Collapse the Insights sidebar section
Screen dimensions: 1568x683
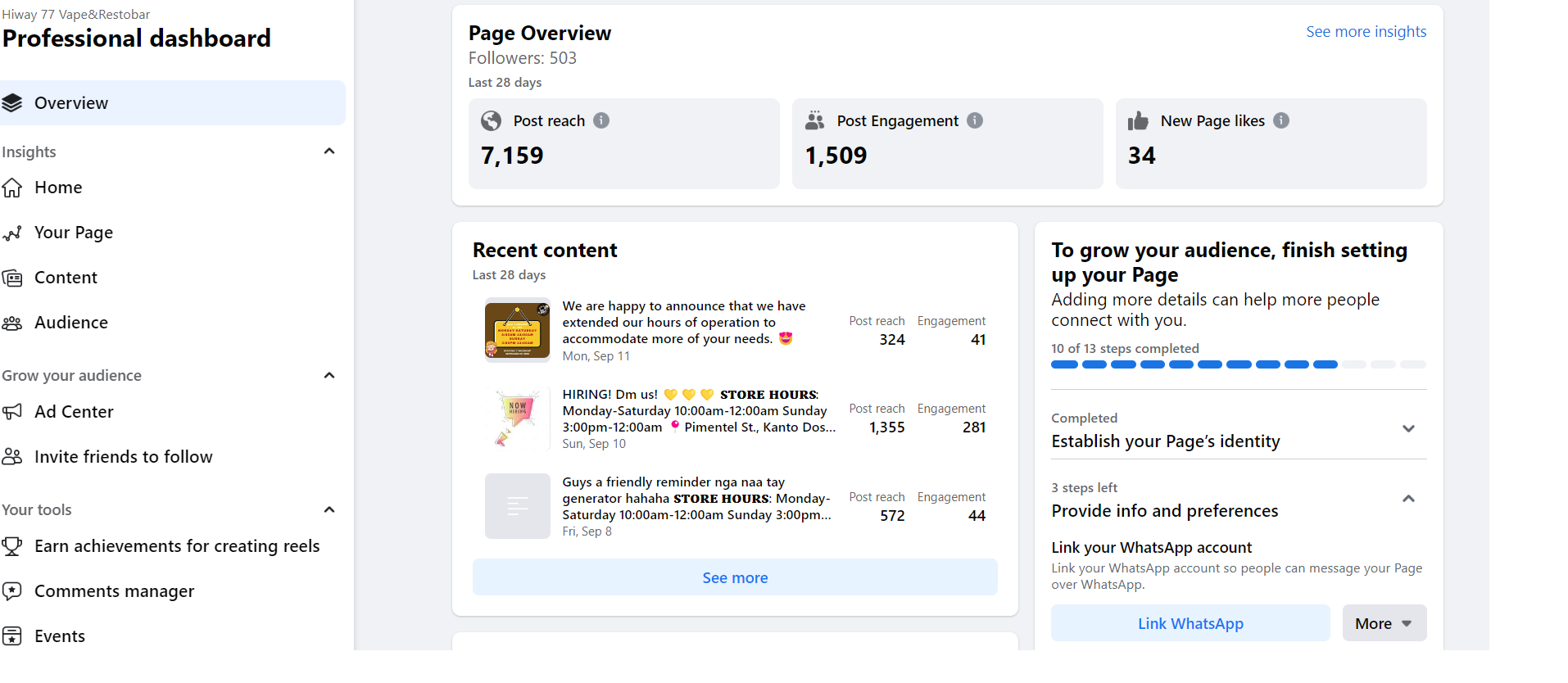(329, 152)
